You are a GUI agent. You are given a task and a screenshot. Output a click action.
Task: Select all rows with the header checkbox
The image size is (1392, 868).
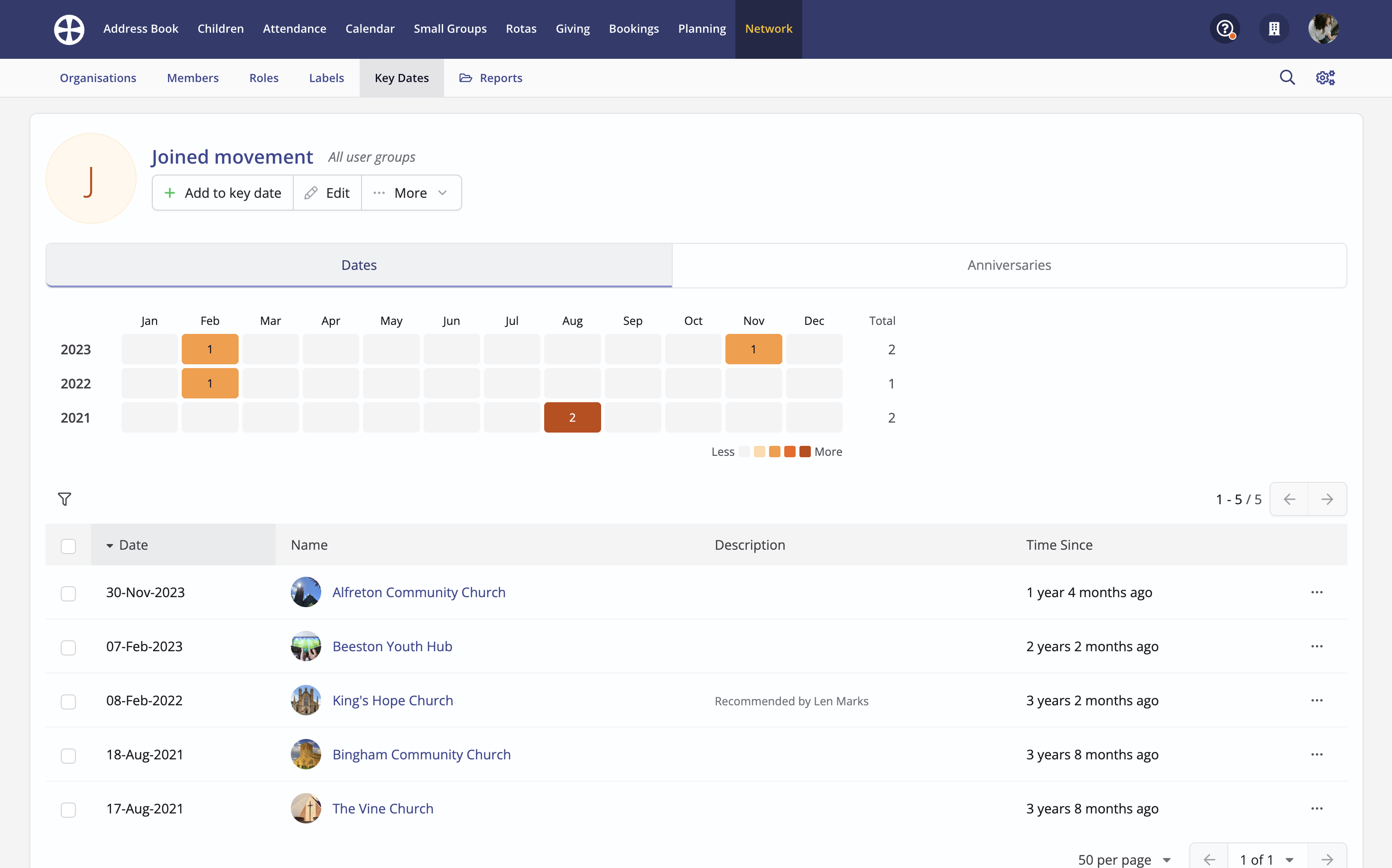[68, 545]
